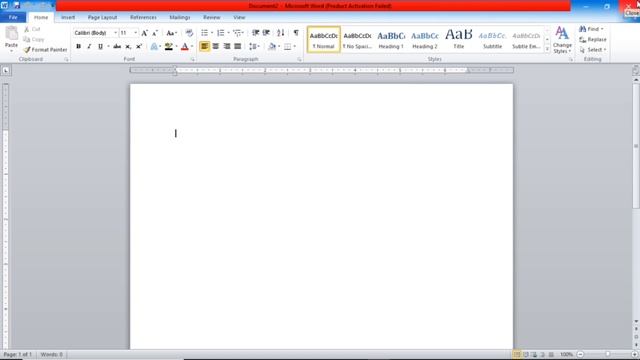
Task: Click the Words: 0 status bar counter
Action: (x=51, y=354)
